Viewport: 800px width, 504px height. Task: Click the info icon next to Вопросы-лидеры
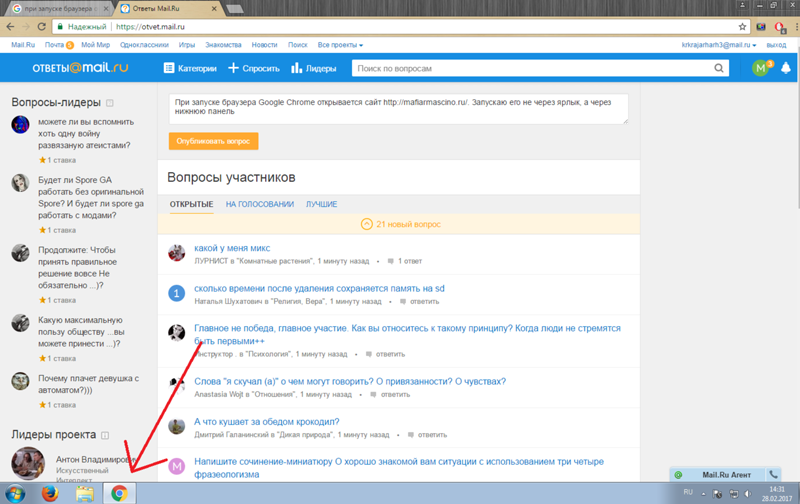[110, 103]
